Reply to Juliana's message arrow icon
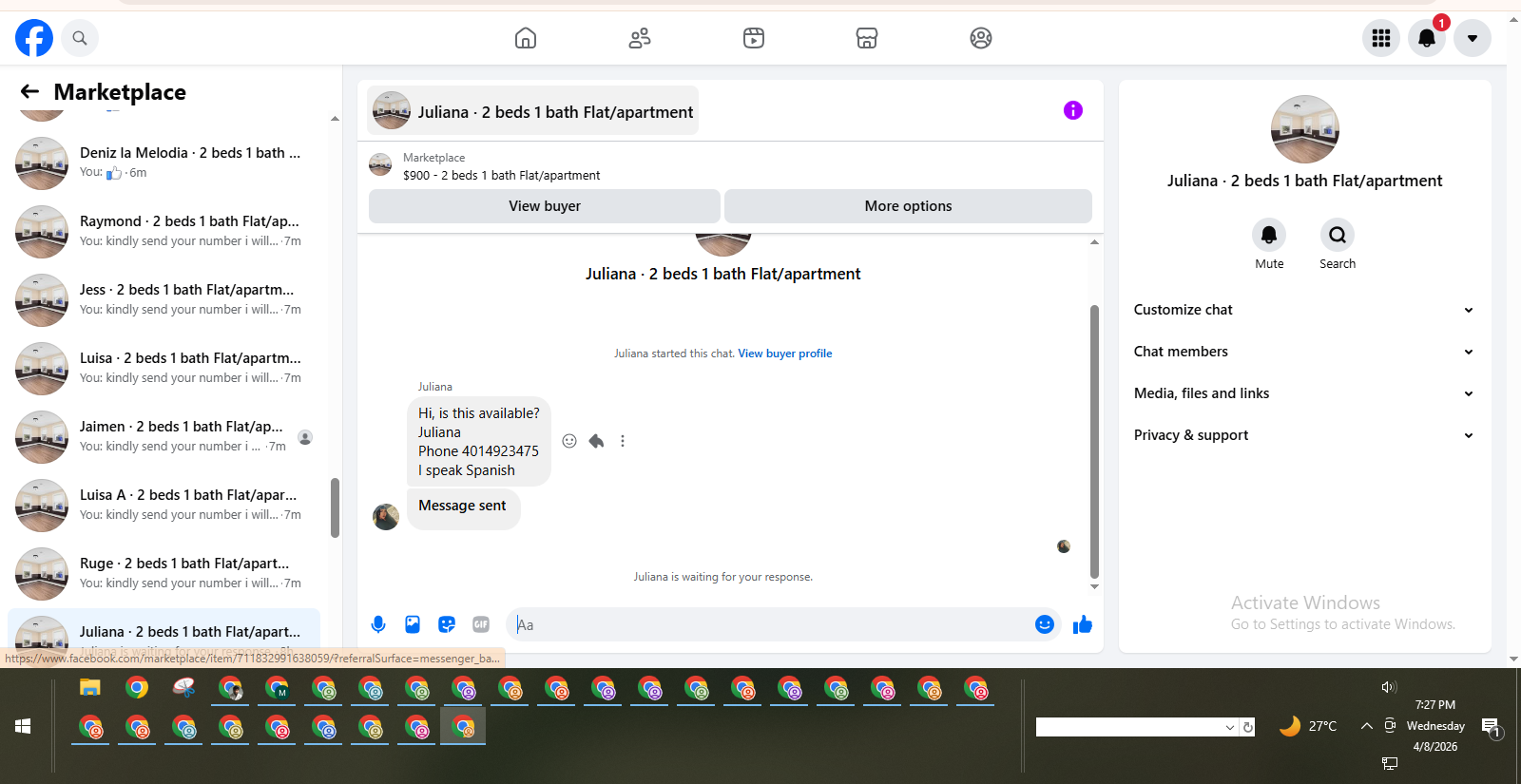The height and width of the screenshot is (784, 1521). pyautogui.click(x=596, y=441)
